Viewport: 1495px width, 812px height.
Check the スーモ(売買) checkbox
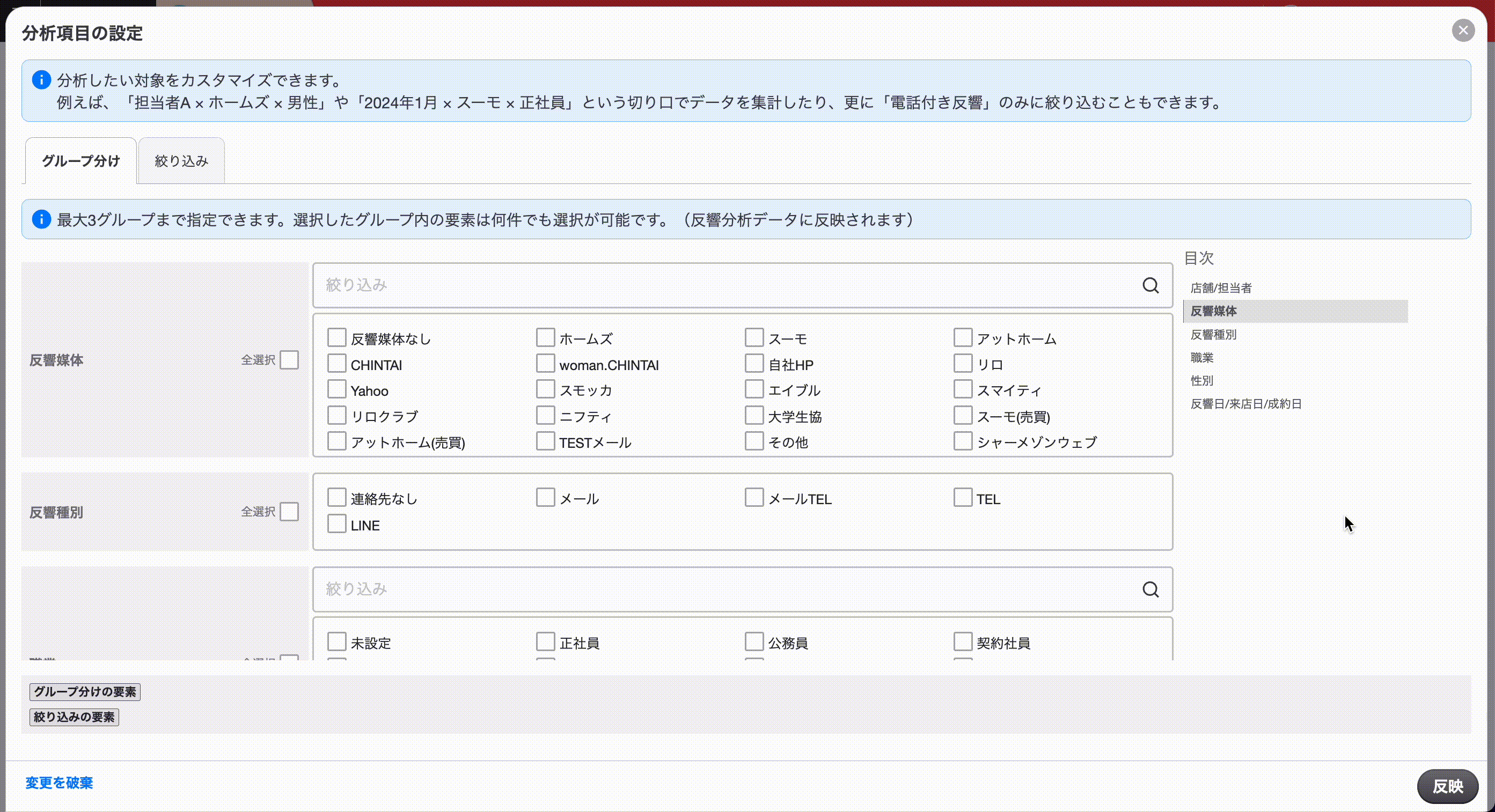(x=963, y=415)
